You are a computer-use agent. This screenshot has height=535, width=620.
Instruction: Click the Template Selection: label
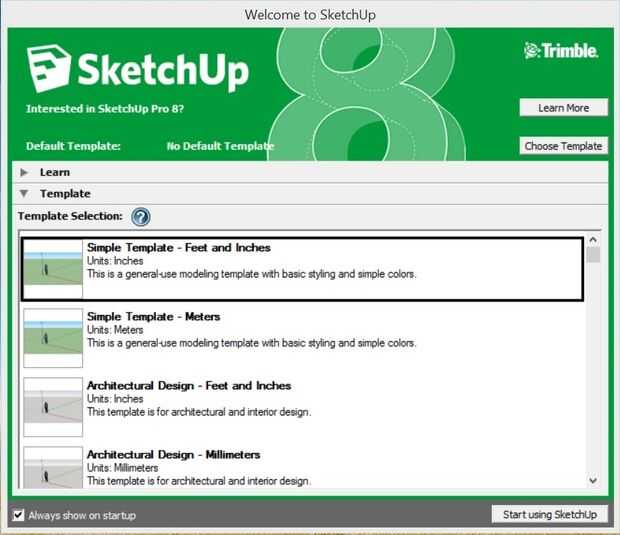(70, 216)
